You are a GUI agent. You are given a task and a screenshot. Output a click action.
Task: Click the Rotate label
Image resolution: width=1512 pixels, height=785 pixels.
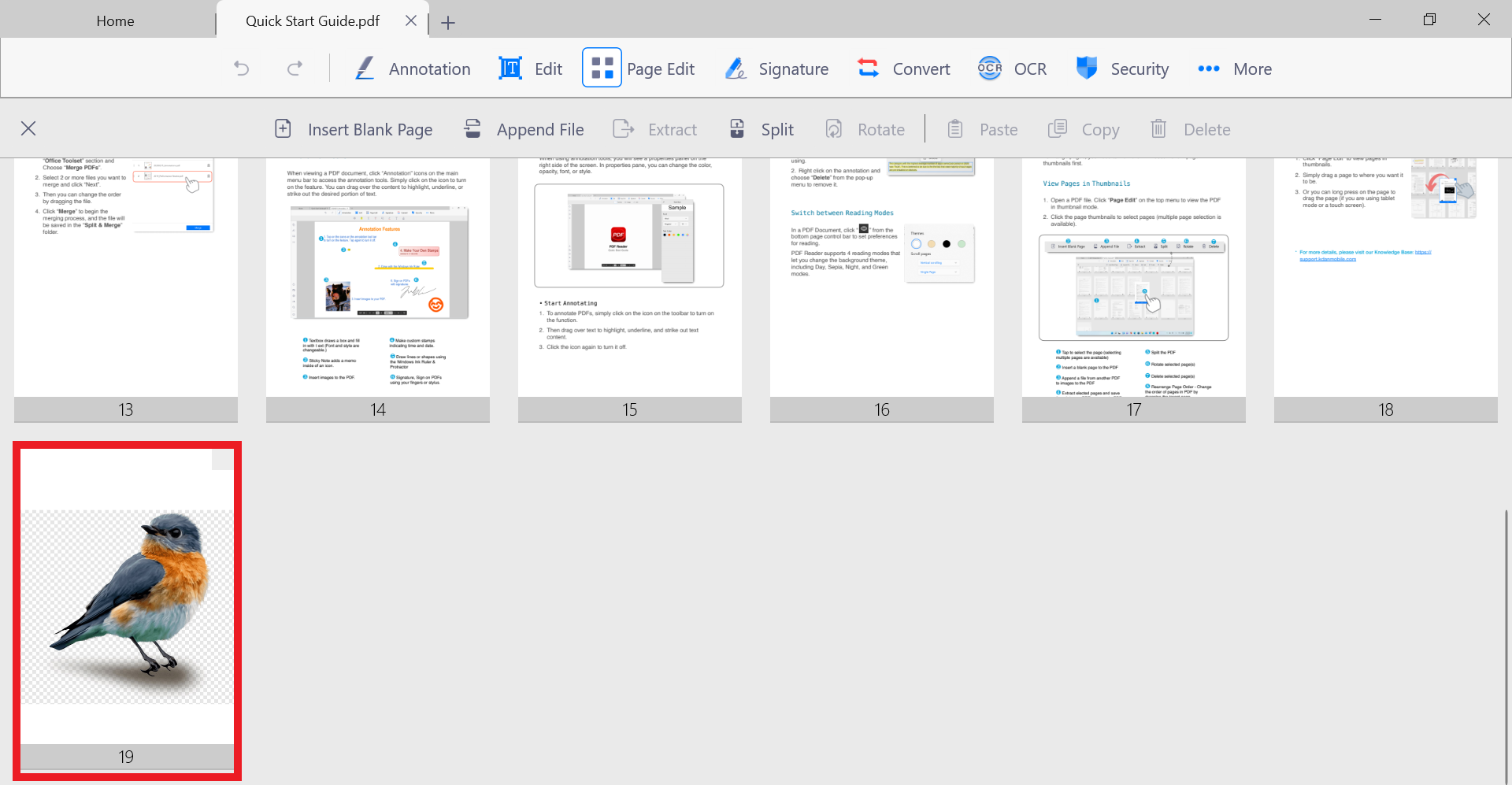(x=881, y=130)
